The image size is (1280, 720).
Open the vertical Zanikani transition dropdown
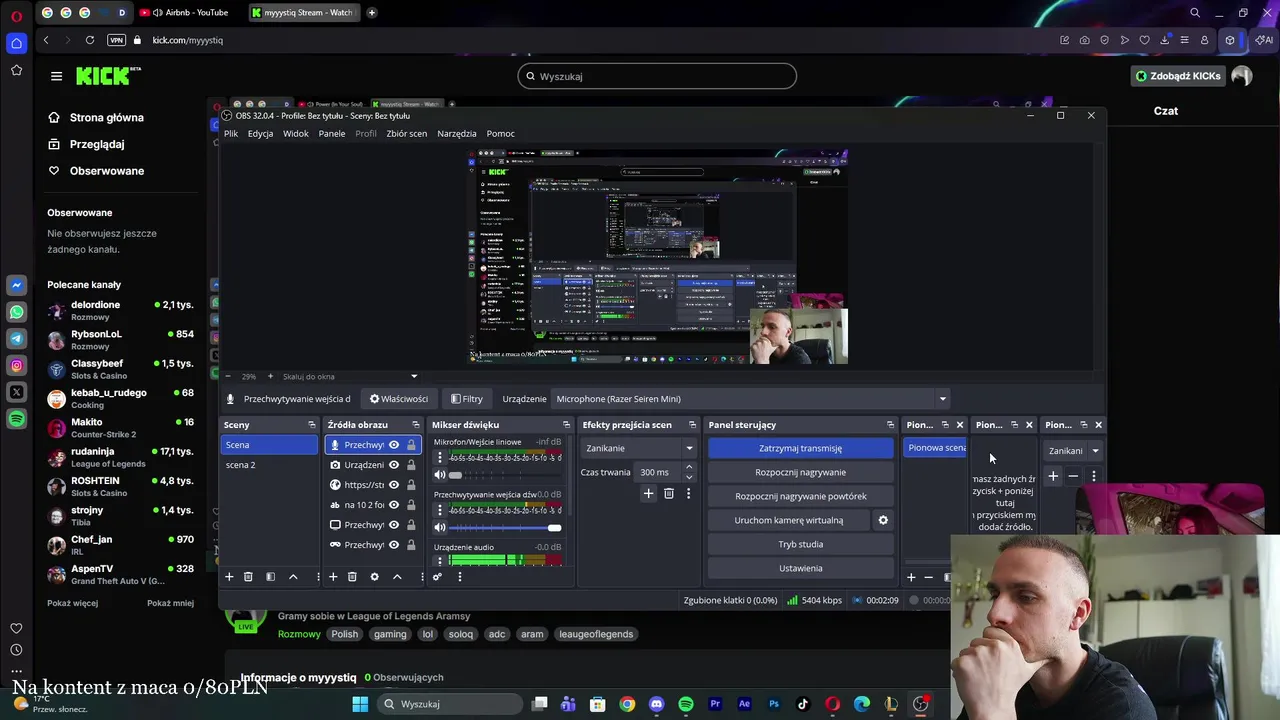(1073, 451)
